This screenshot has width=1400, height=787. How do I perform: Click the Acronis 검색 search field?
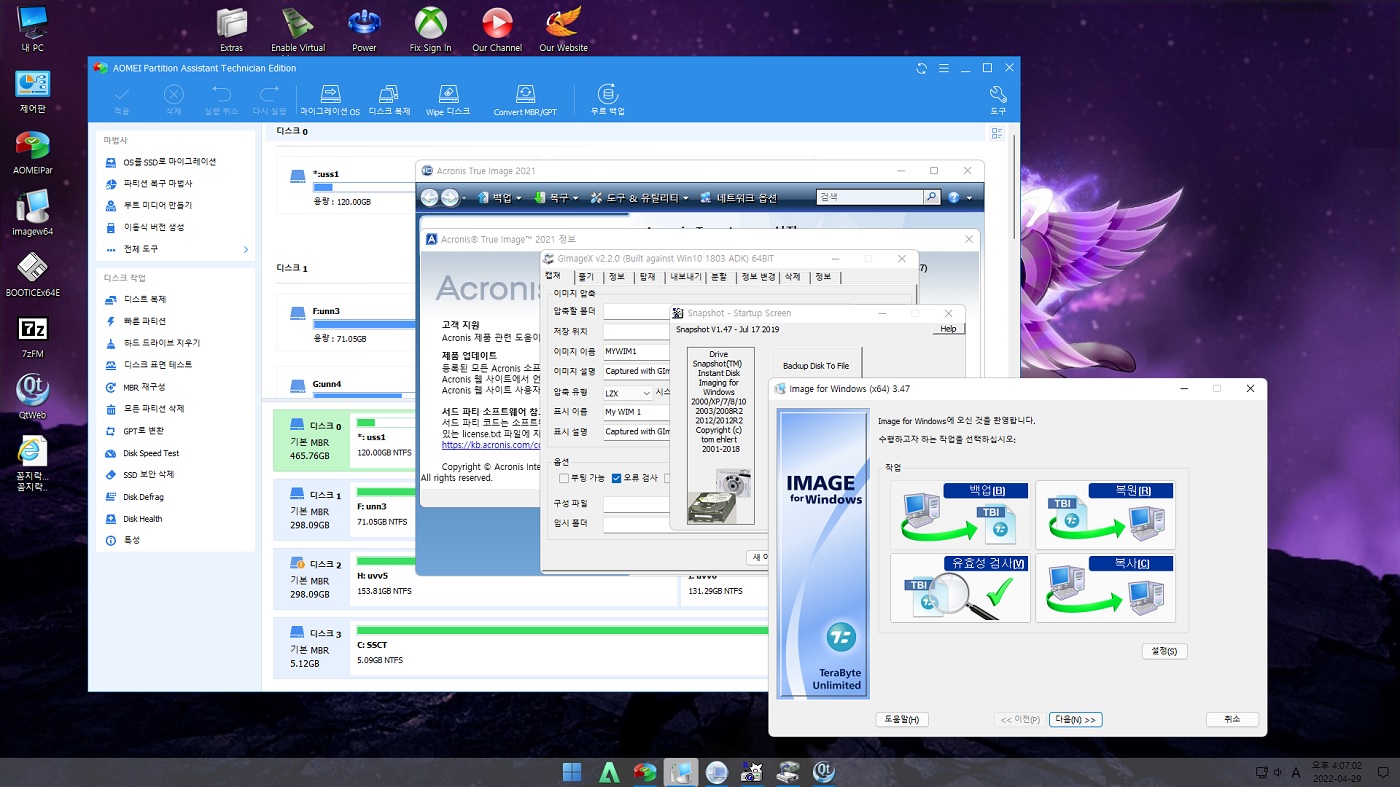coord(870,198)
